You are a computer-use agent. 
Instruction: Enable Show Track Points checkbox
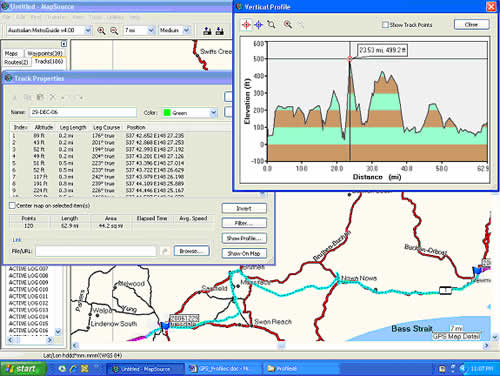click(x=385, y=25)
